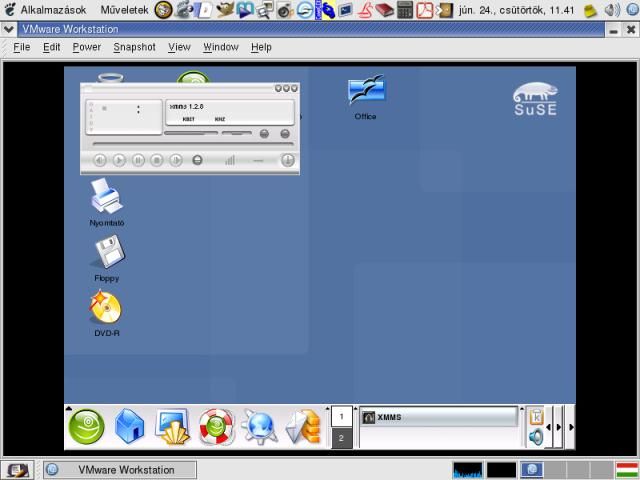Click the XMMS previous track button
The width and height of the screenshot is (640, 480).
(100, 160)
